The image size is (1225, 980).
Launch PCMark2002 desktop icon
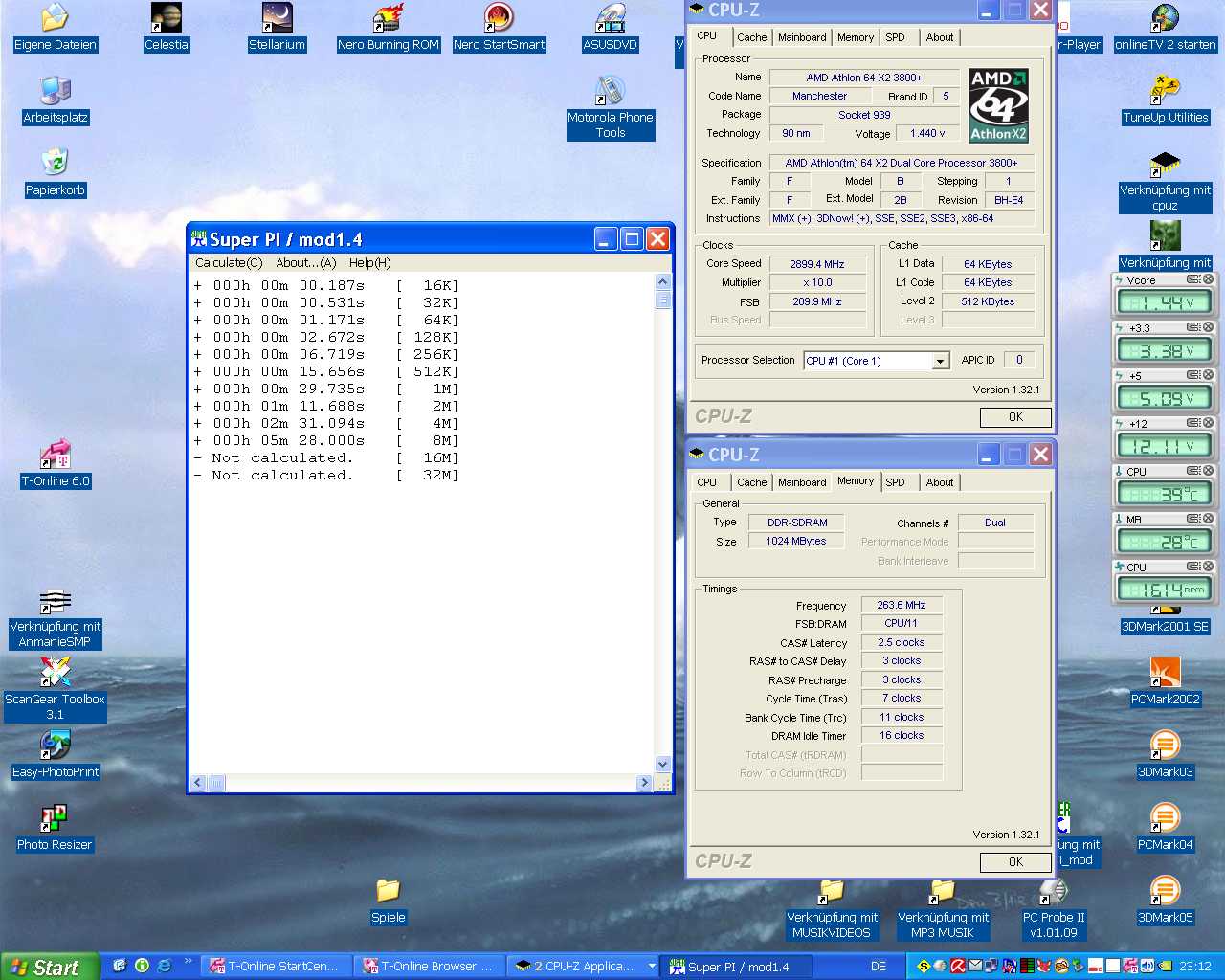(x=1165, y=681)
